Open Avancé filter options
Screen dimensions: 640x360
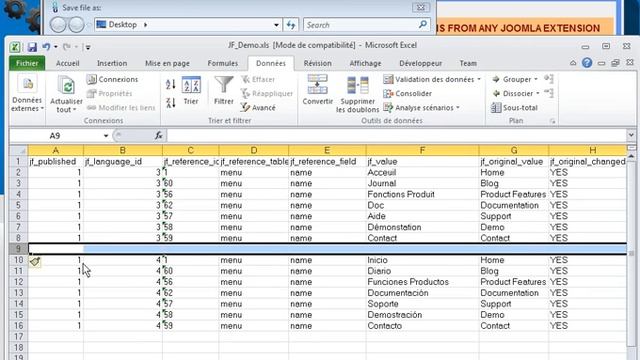(x=258, y=108)
